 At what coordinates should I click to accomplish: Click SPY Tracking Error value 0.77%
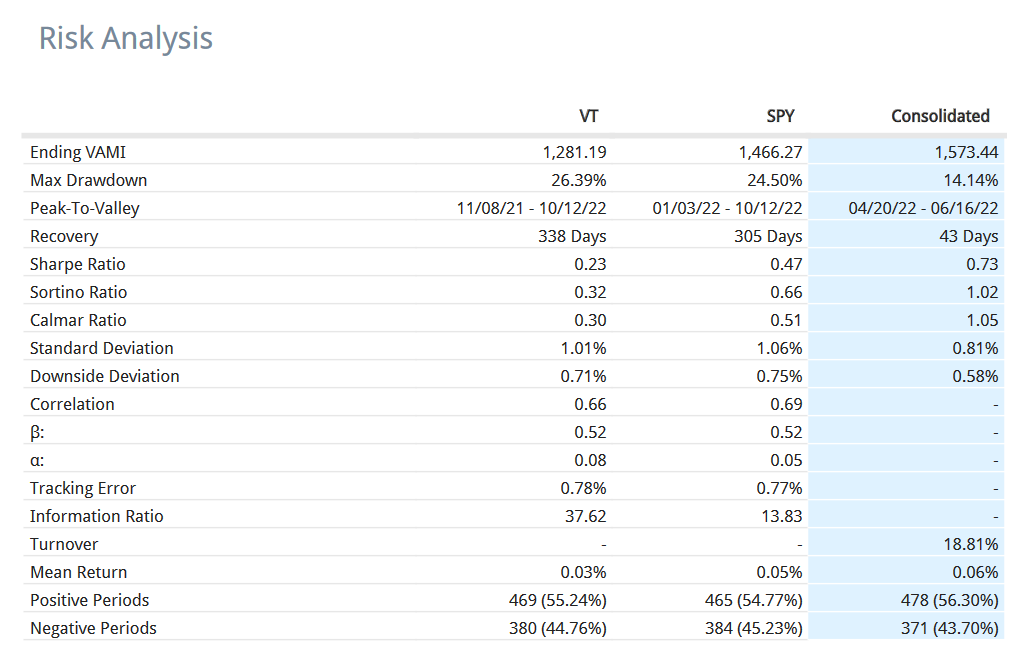pos(779,489)
